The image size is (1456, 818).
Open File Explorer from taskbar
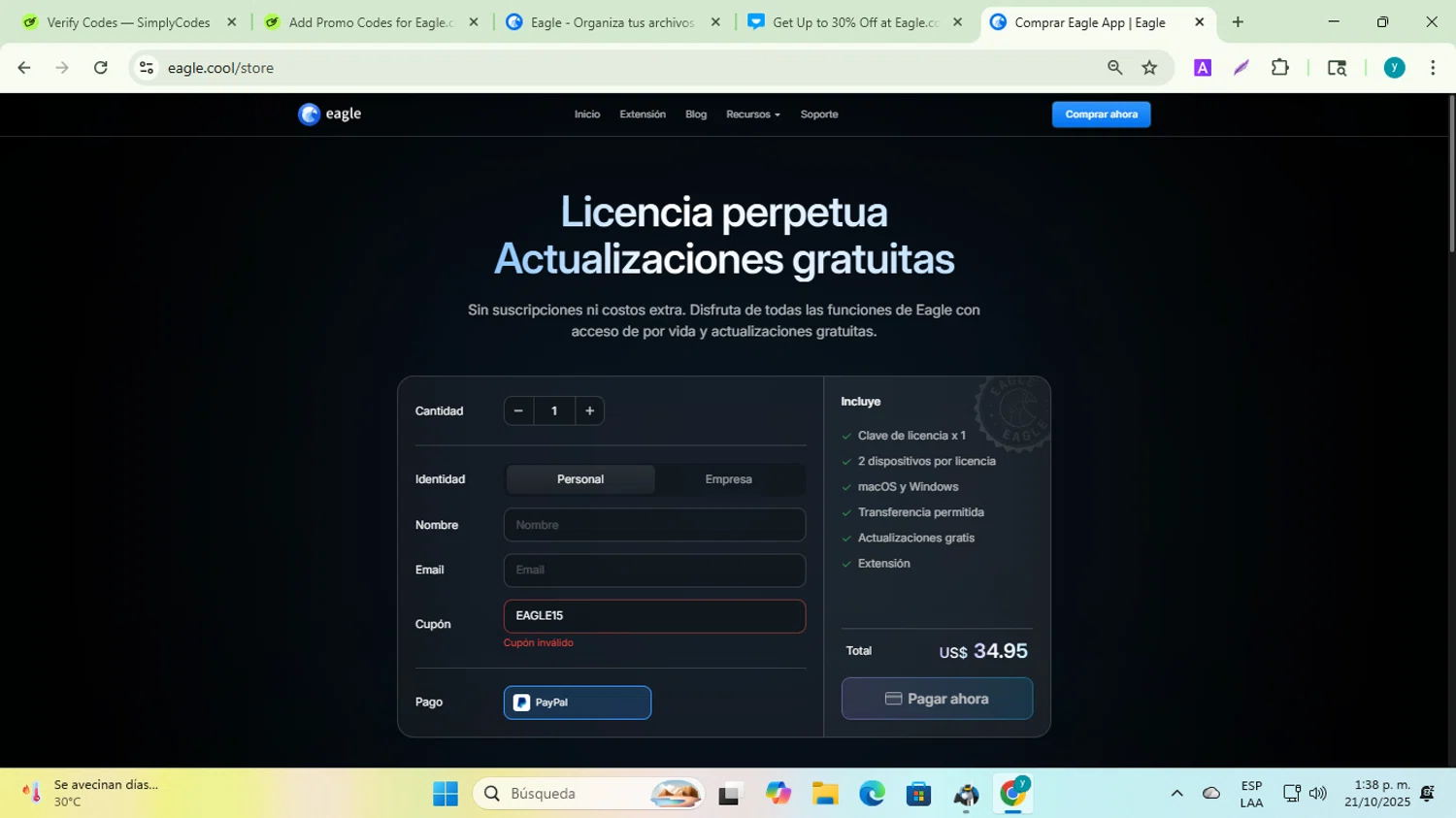click(825, 794)
